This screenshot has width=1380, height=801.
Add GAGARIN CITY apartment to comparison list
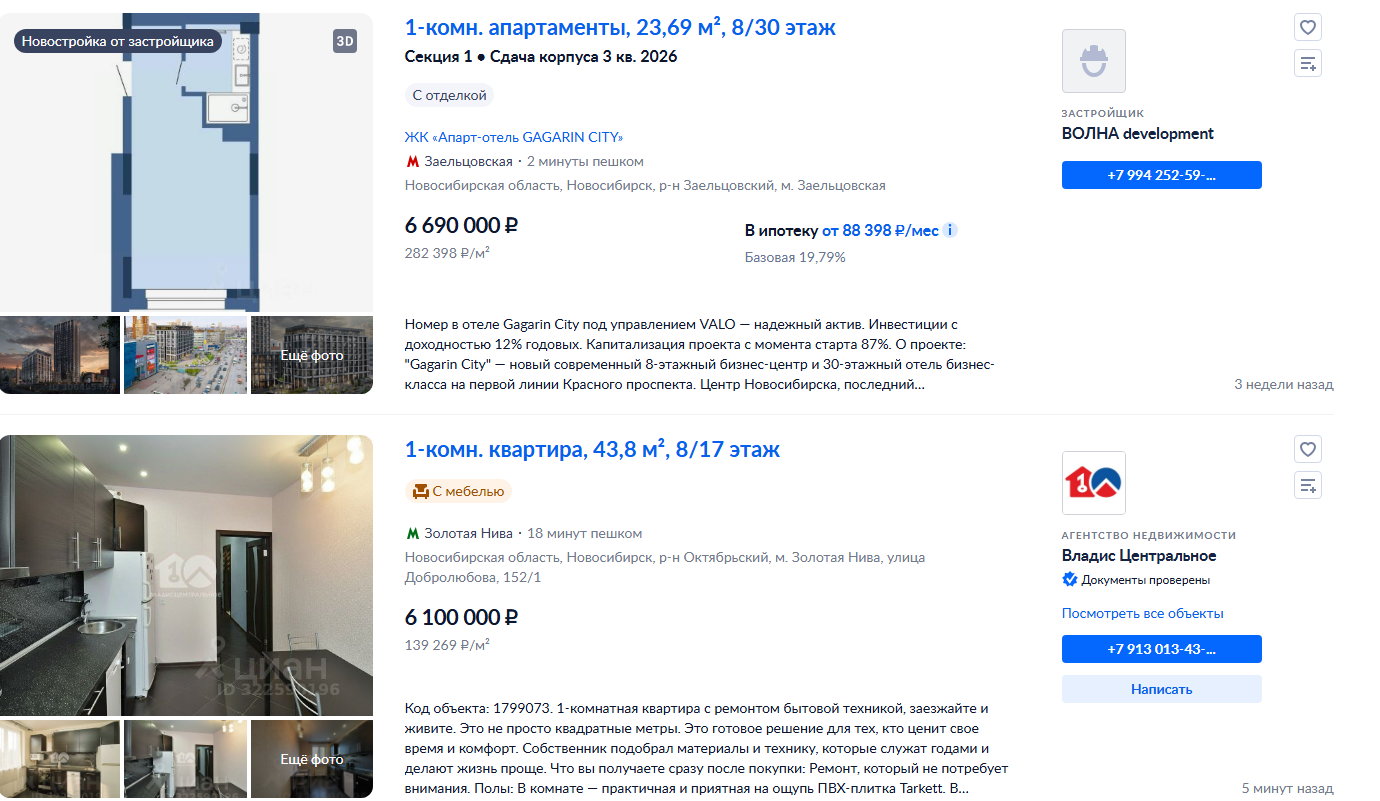[x=1308, y=63]
